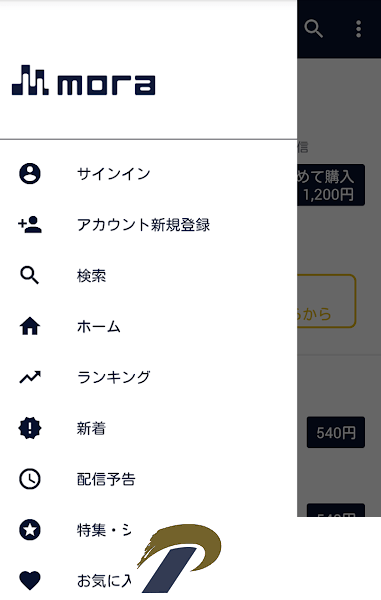381x600 pixels.
Task: Click the mora logo in drawer header
Action: tap(83, 80)
